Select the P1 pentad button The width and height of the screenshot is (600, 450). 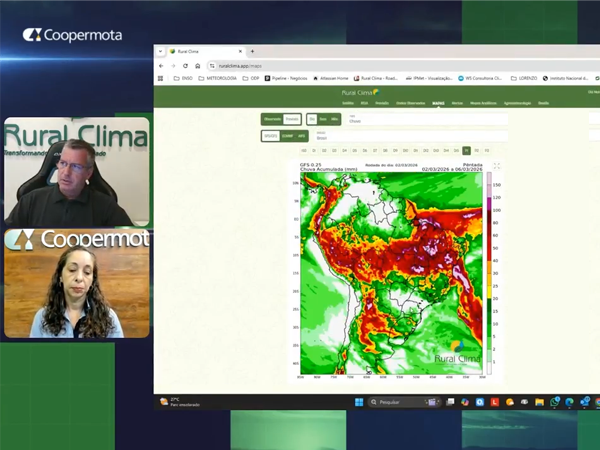[466, 151]
